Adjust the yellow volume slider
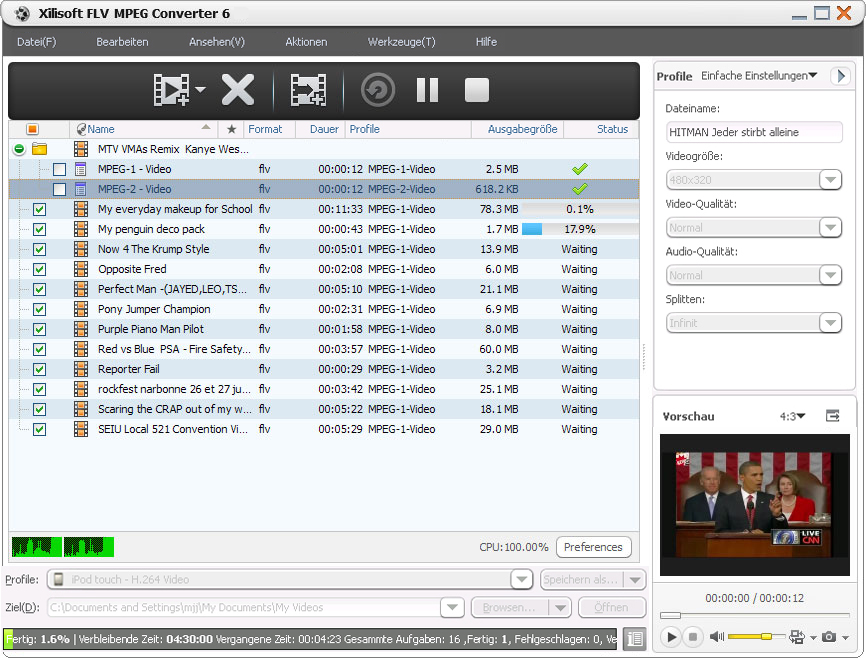Screen dimensions: 866x658 pyautogui.click(x=755, y=637)
